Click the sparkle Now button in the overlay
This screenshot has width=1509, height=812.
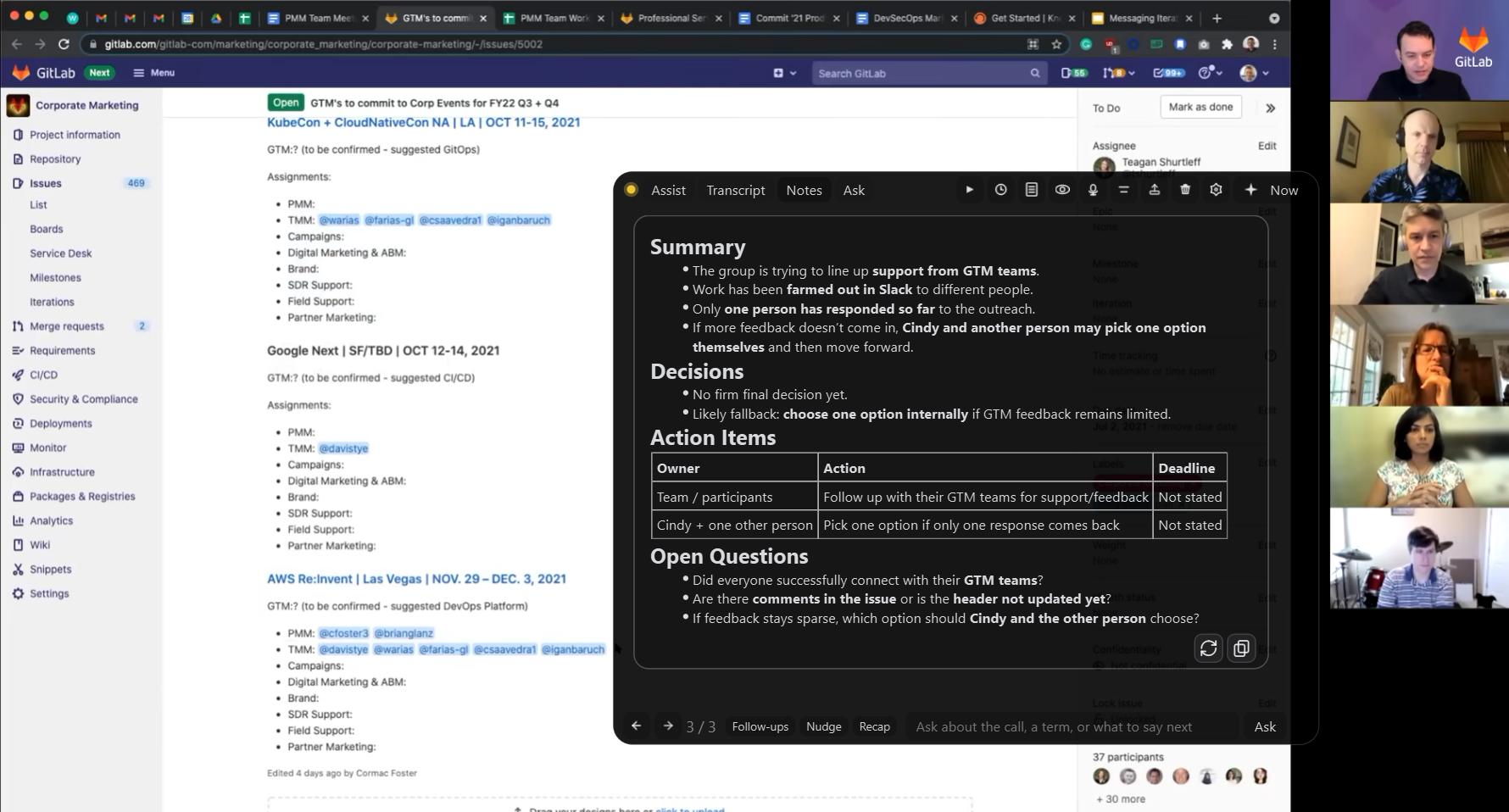[1271, 190]
